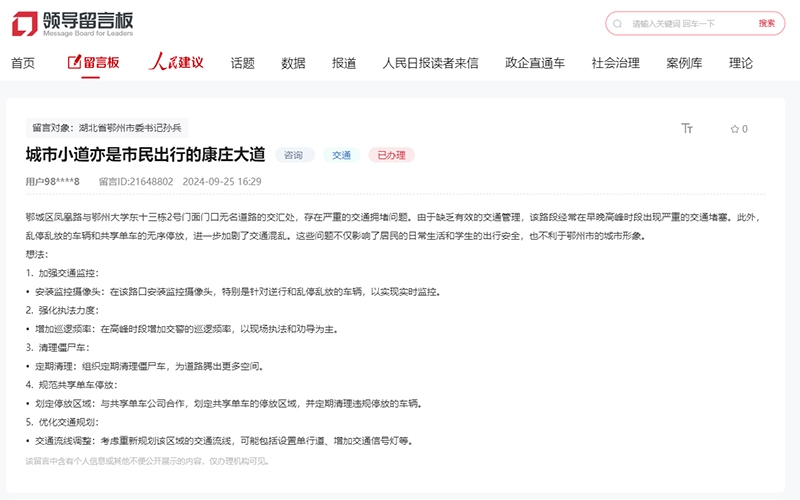Click the 咨询 tag
This screenshot has width=800, height=500.
pos(294,155)
